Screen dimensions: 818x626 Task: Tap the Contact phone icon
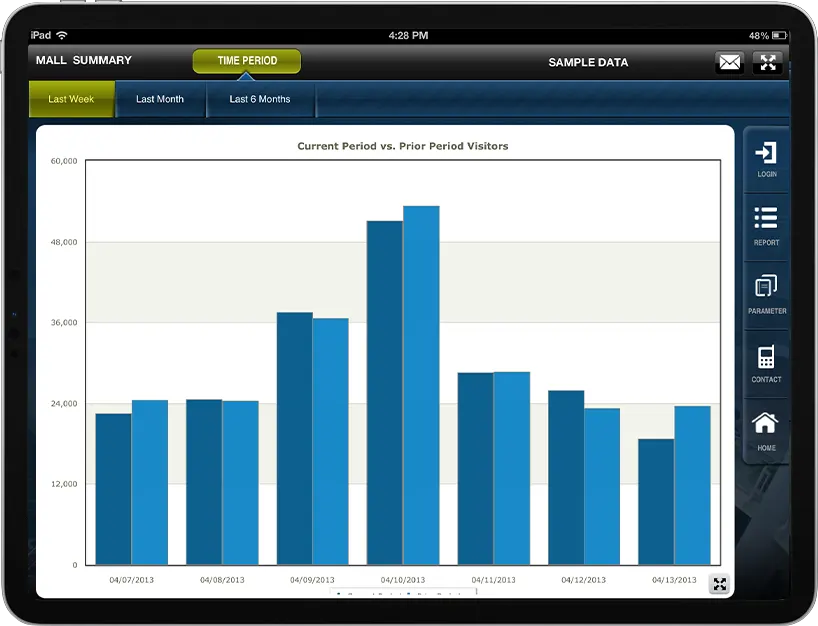coord(766,363)
